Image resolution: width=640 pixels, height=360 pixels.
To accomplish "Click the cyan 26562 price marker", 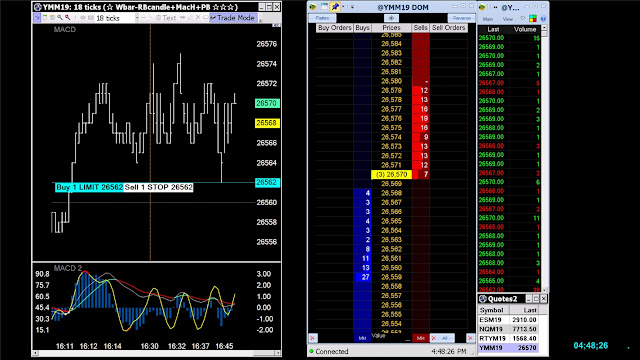I will pyautogui.click(x=267, y=182).
